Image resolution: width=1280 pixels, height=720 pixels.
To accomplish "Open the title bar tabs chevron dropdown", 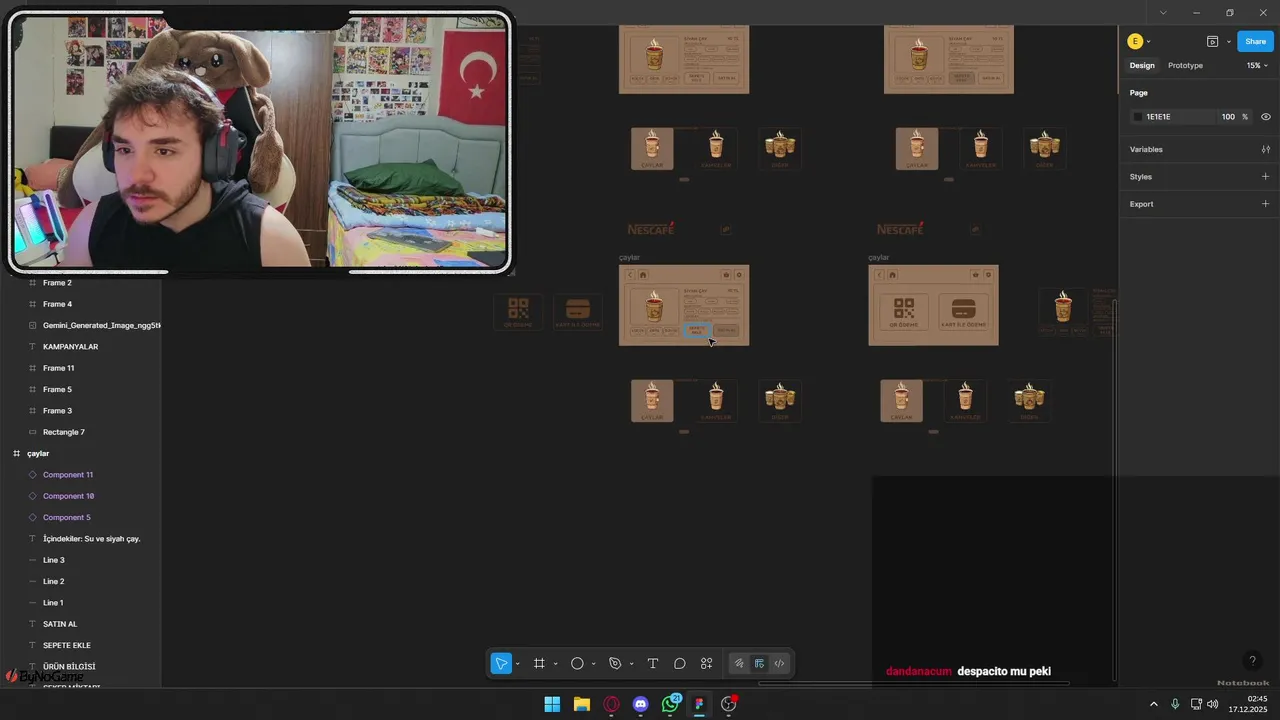I will (1163, 13).
